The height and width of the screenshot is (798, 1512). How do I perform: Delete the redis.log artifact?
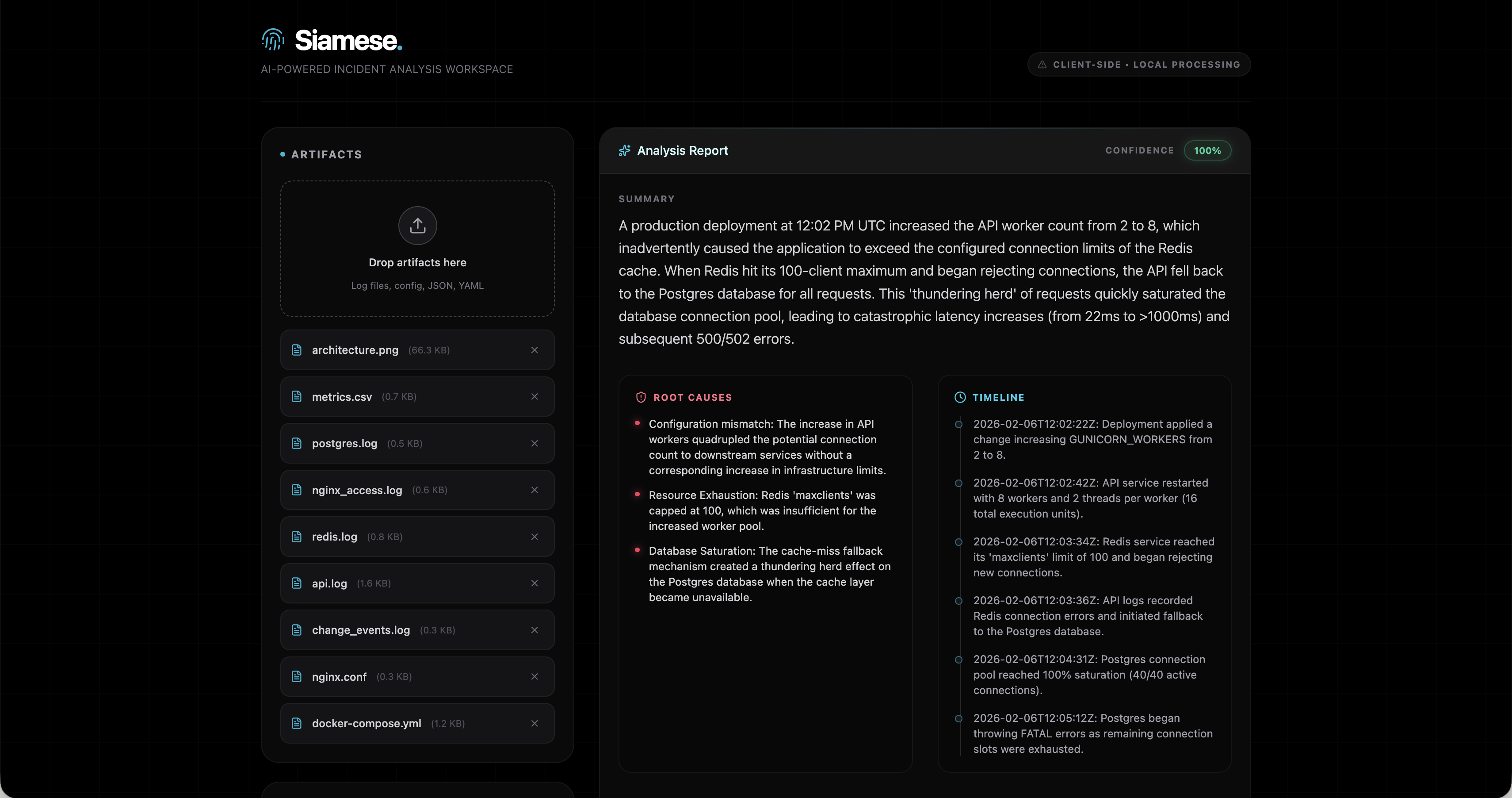[x=534, y=537]
